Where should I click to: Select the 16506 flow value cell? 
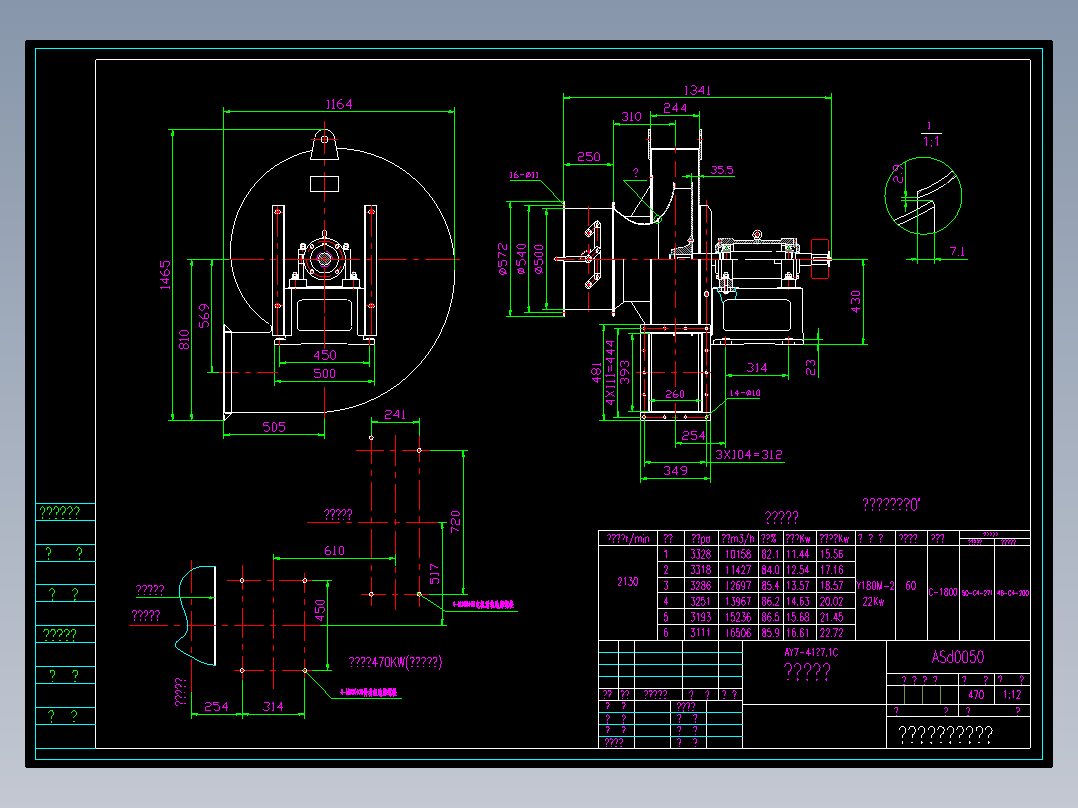coord(738,633)
